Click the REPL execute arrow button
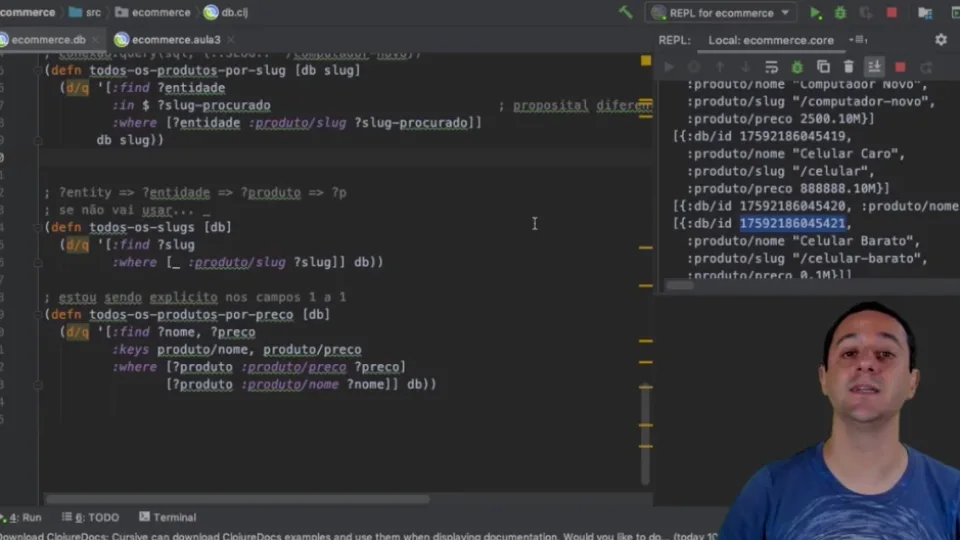Viewport: 960px width, 540px height. tap(669, 67)
